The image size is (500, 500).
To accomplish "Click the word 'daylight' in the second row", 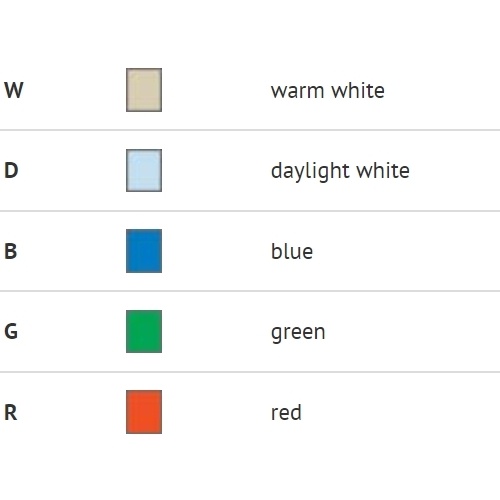I will [x=310, y=172].
